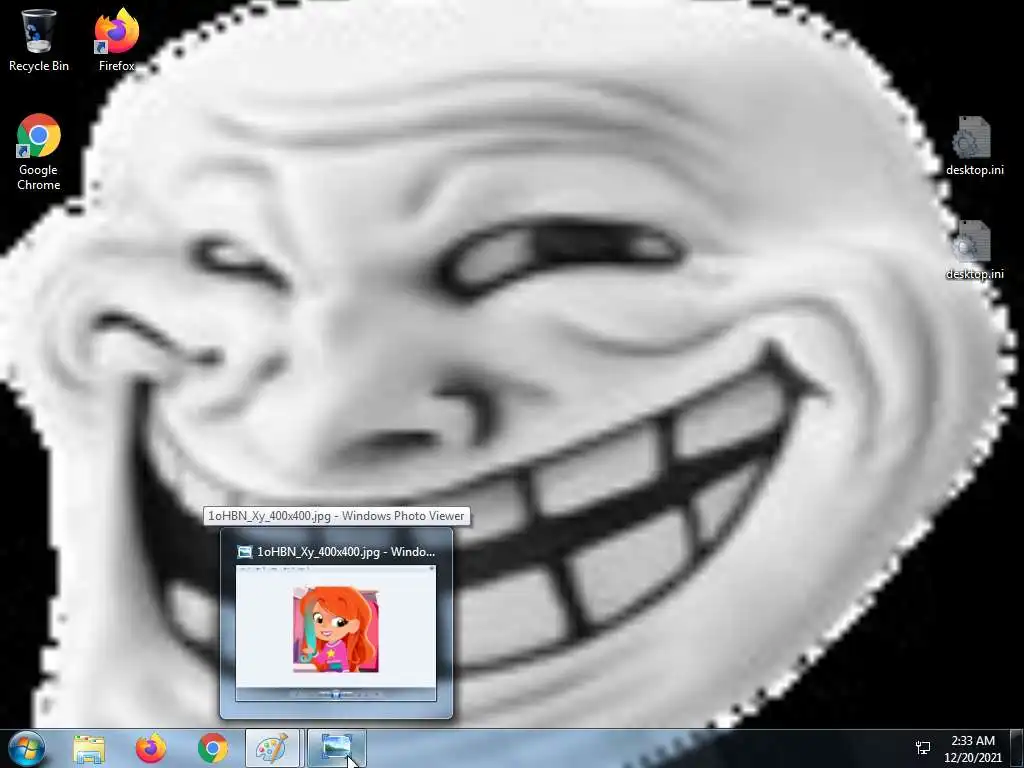This screenshot has width=1024, height=768.
Task: Open the Recycle Bin desktop icon
Action: pos(38,39)
